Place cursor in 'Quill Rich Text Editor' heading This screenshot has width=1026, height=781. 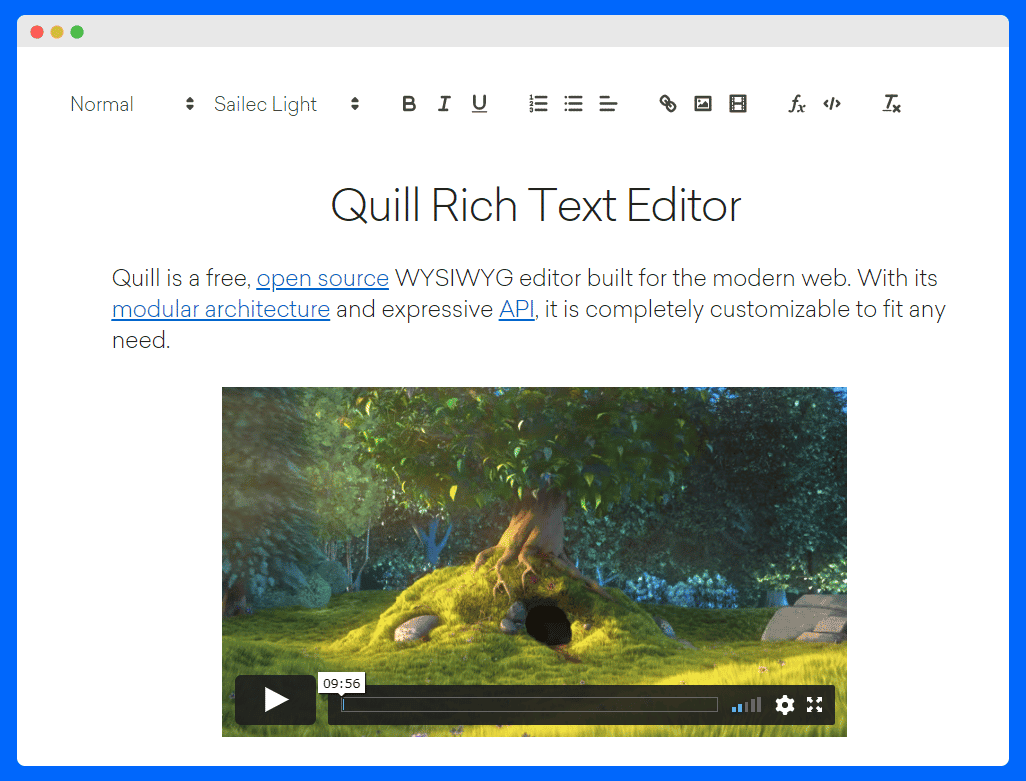536,206
